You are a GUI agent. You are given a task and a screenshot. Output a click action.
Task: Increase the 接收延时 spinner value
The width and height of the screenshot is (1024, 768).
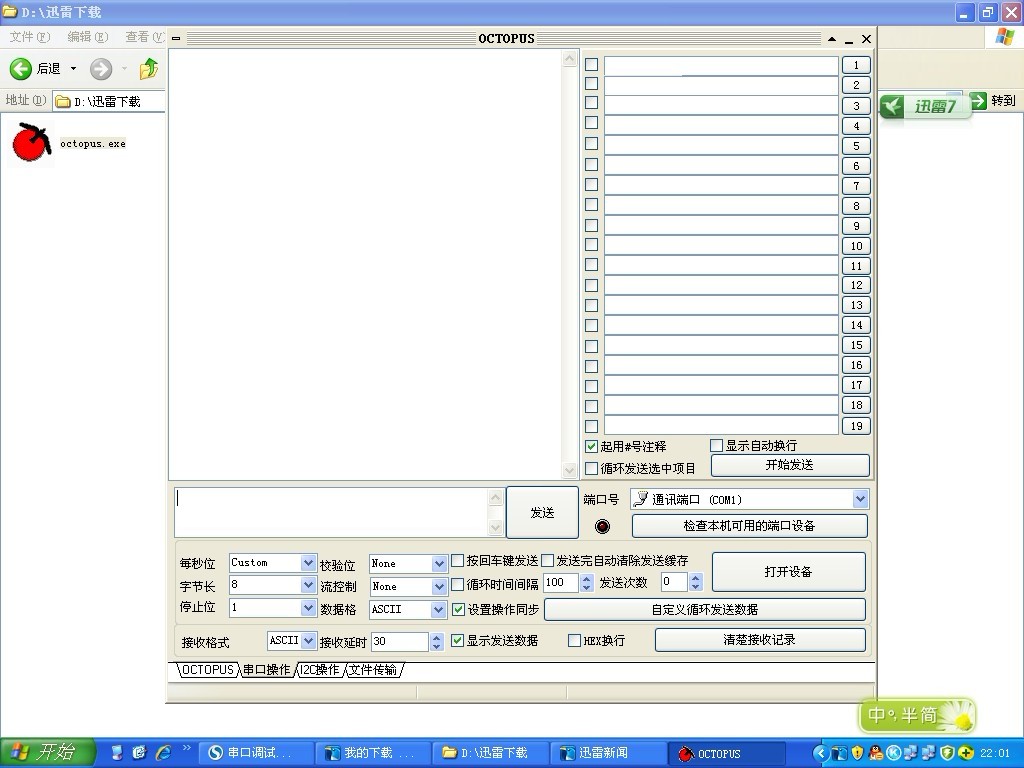point(436,636)
